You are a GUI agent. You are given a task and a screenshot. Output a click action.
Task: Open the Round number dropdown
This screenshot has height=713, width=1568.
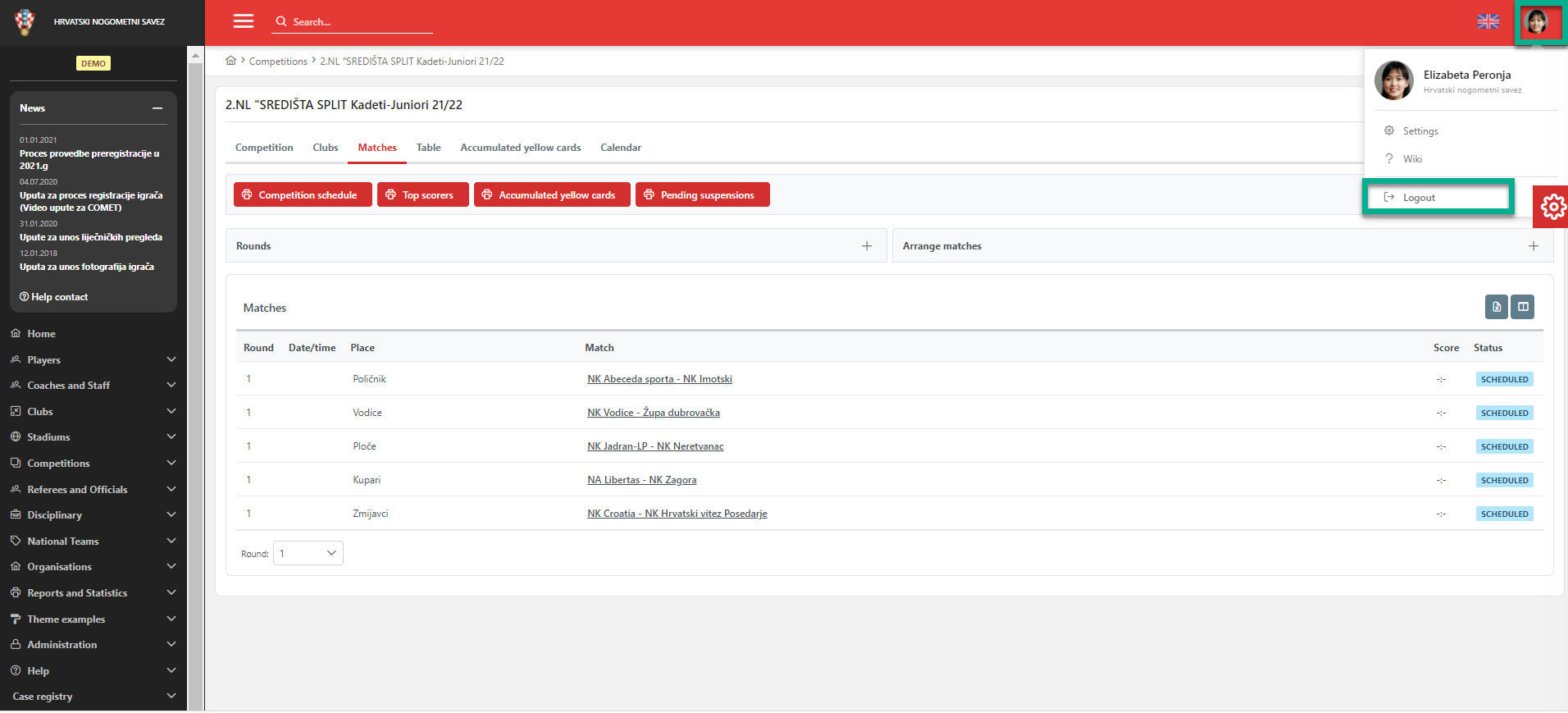308,553
